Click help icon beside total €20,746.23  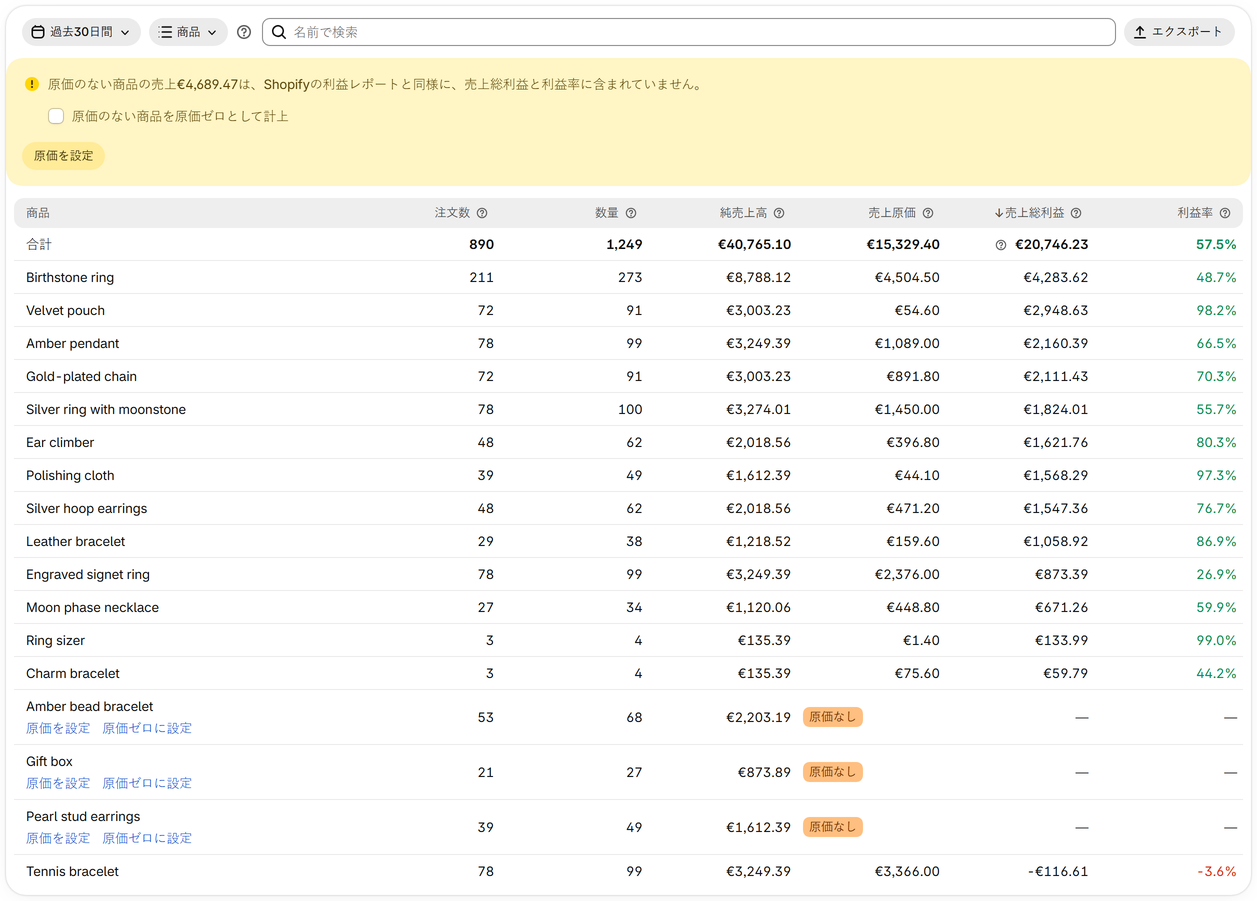1001,245
